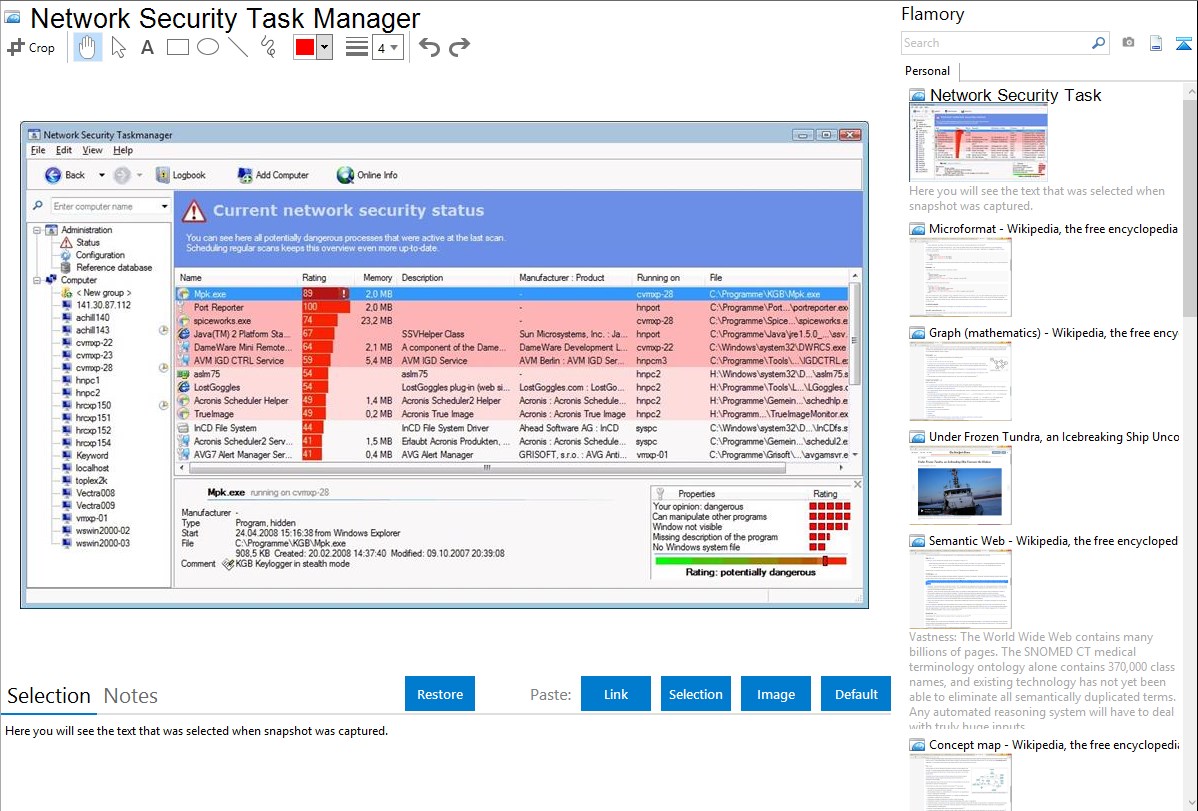Image resolution: width=1198 pixels, height=811 pixels.
Task: Click the Paste Link button
Action: click(616, 694)
